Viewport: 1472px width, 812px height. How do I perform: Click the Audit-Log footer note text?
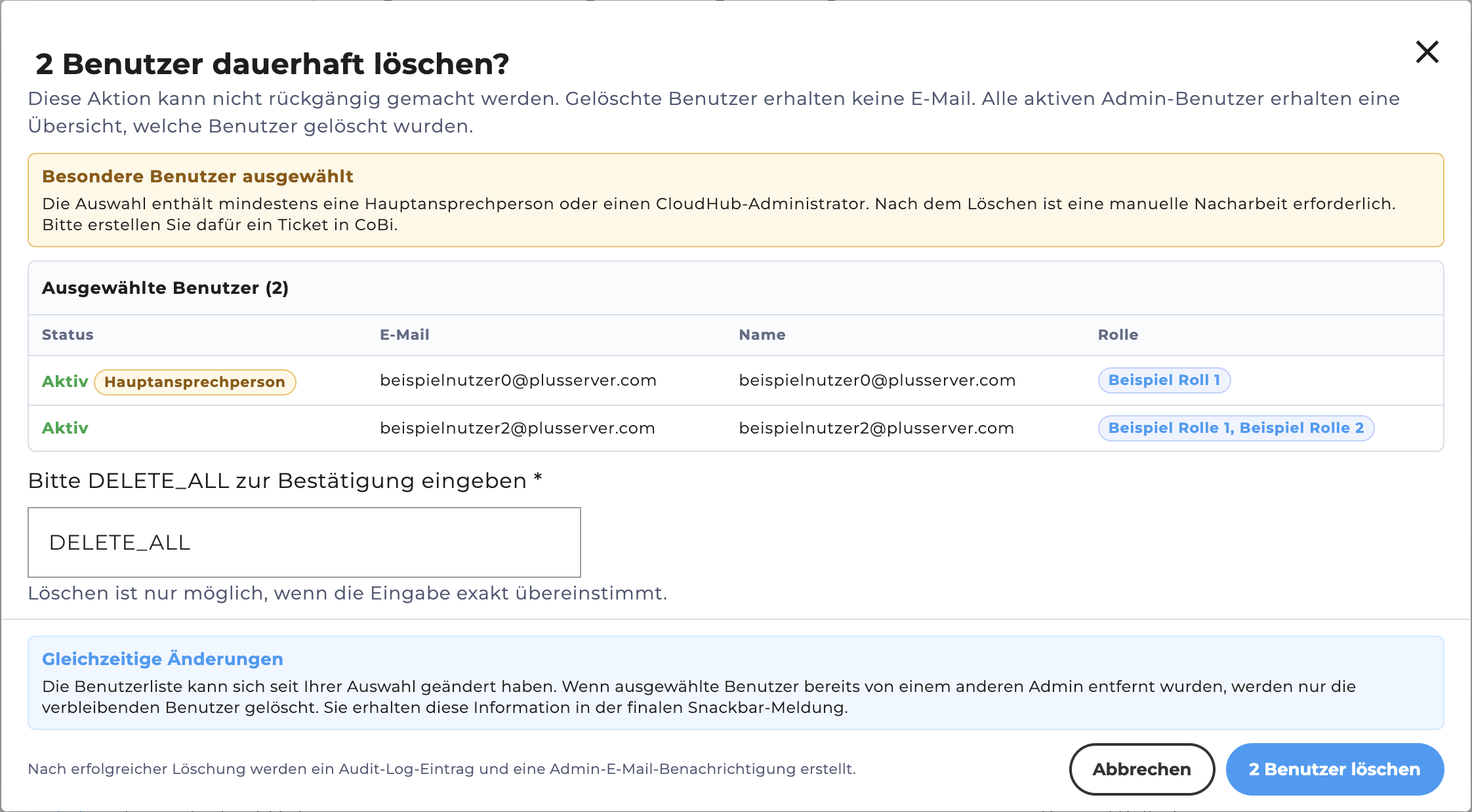(441, 769)
